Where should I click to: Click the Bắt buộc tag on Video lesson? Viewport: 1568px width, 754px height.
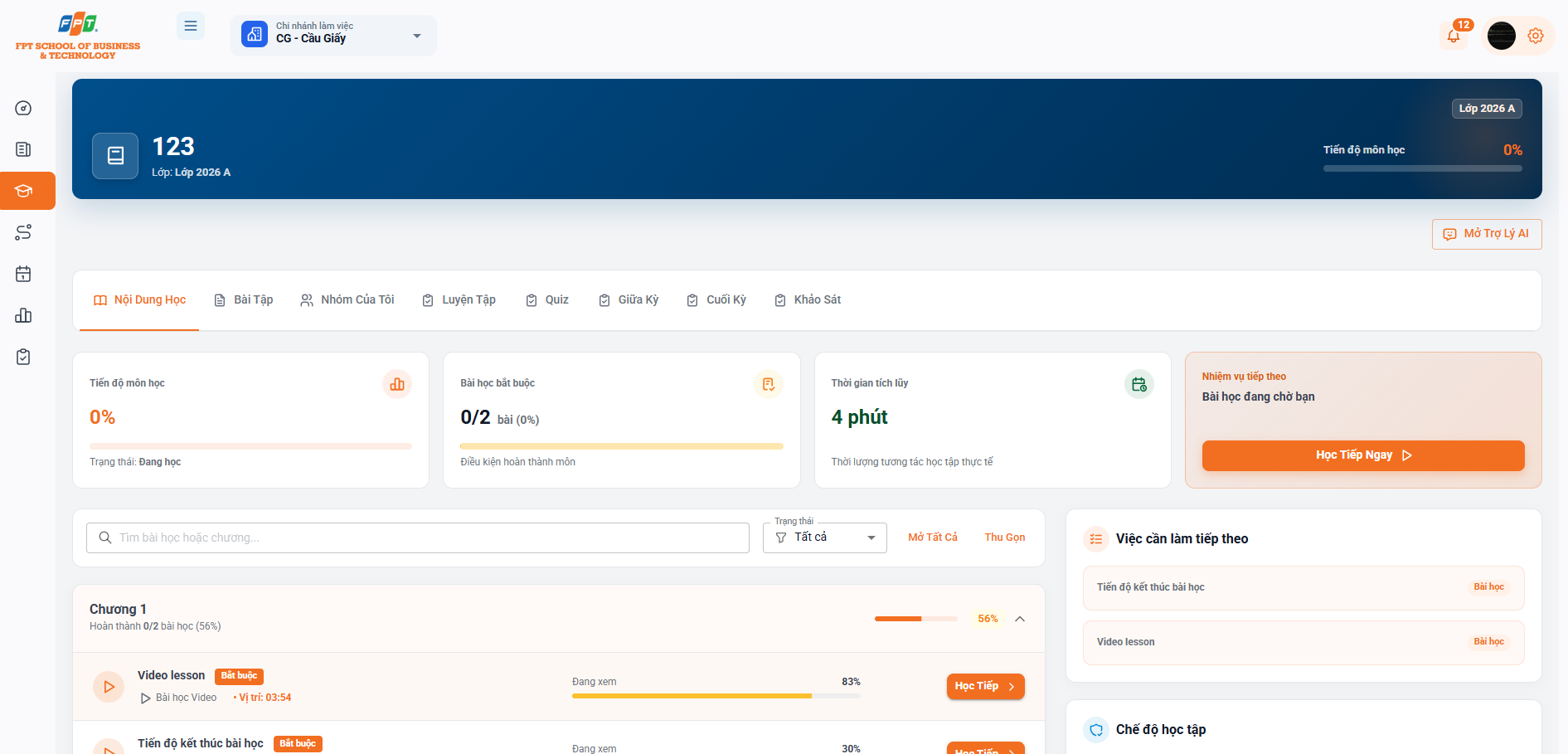point(239,676)
